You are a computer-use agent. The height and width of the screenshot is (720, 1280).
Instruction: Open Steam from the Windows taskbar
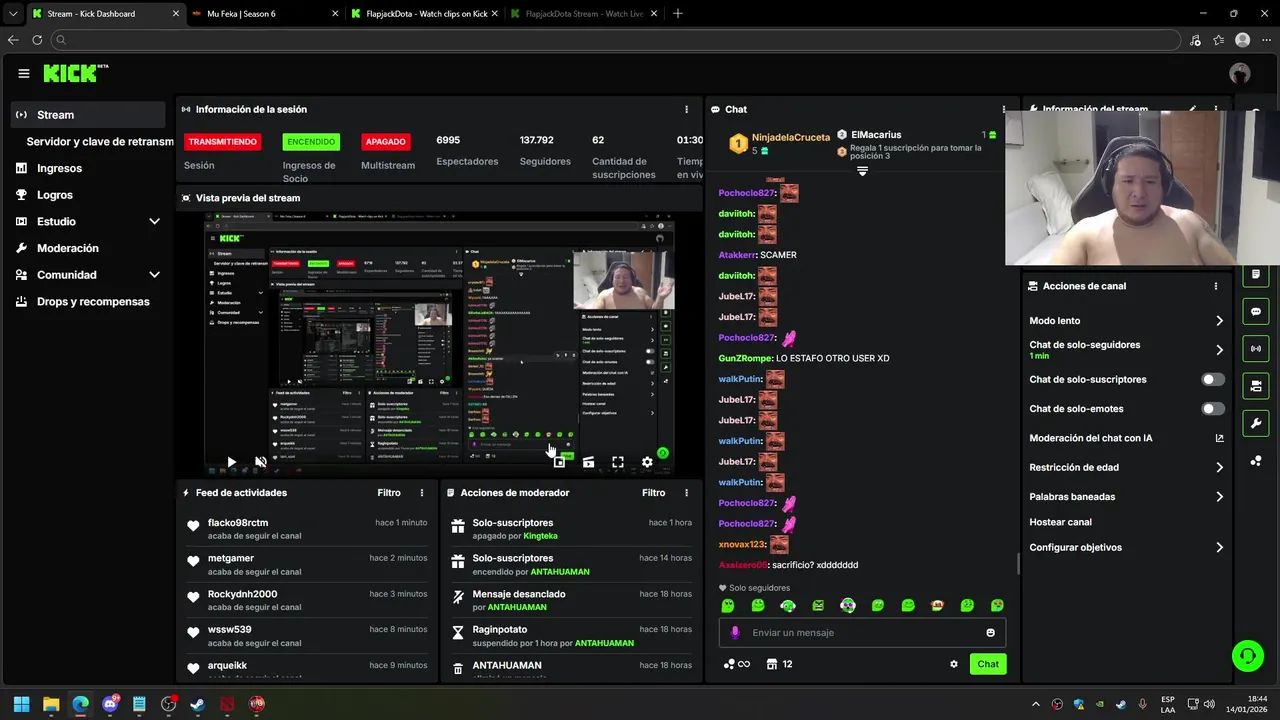tap(198, 704)
